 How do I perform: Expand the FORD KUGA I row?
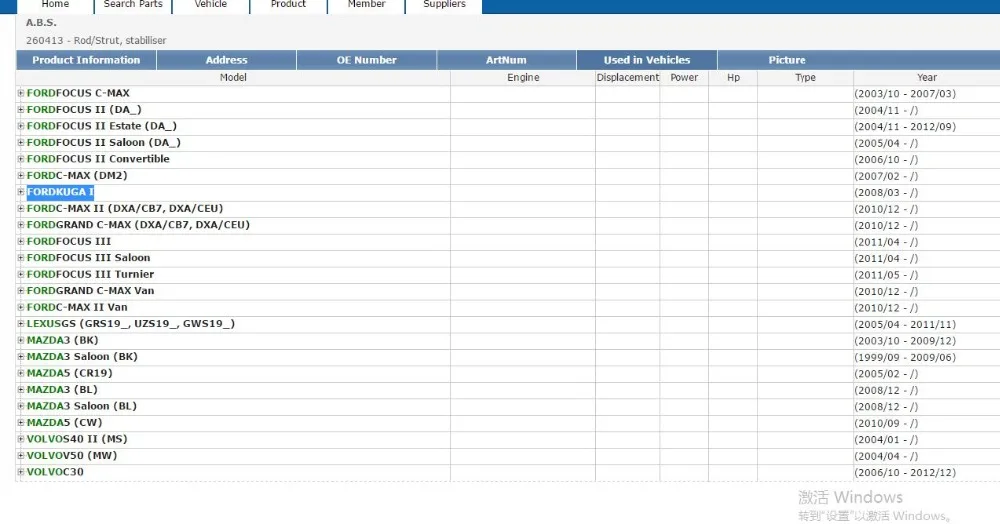point(21,192)
